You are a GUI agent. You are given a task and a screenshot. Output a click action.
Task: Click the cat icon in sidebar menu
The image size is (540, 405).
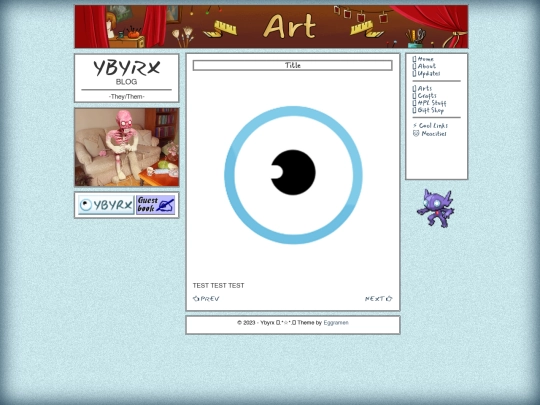pos(416,133)
